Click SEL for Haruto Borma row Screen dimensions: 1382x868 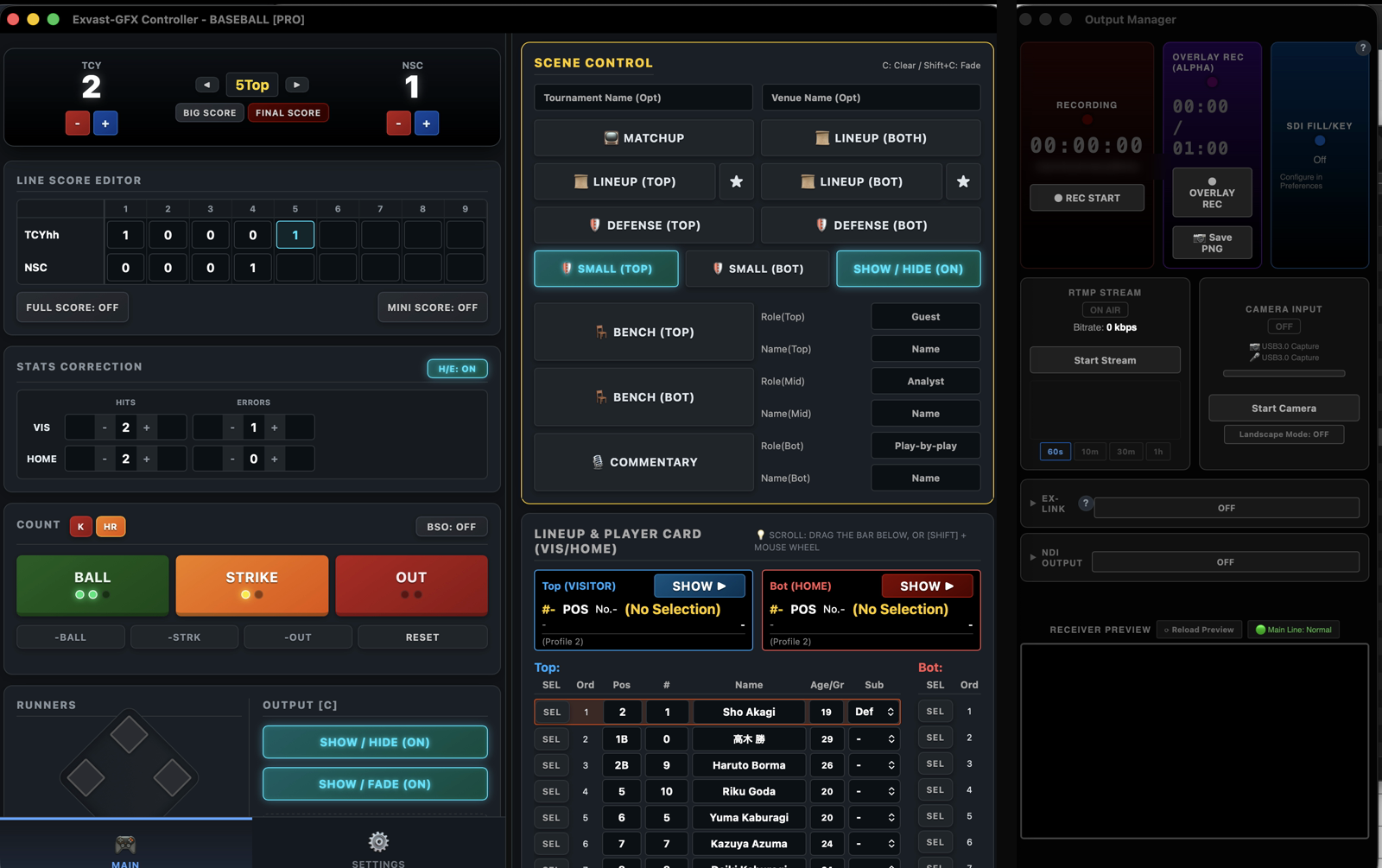pyautogui.click(x=551, y=765)
